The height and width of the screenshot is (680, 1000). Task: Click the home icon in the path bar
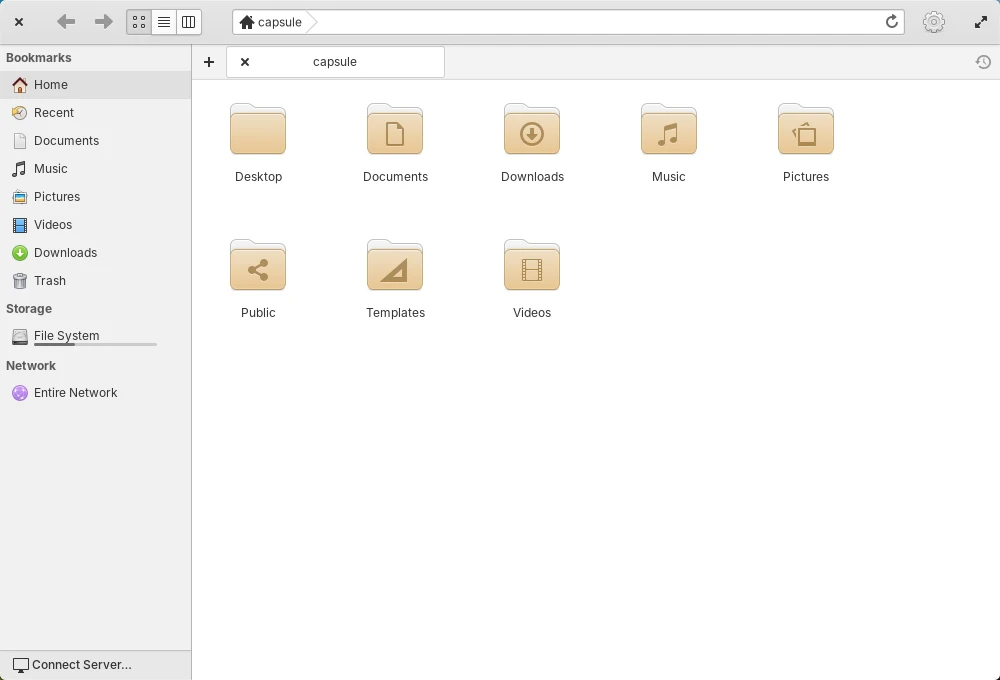[x=247, y=22]
